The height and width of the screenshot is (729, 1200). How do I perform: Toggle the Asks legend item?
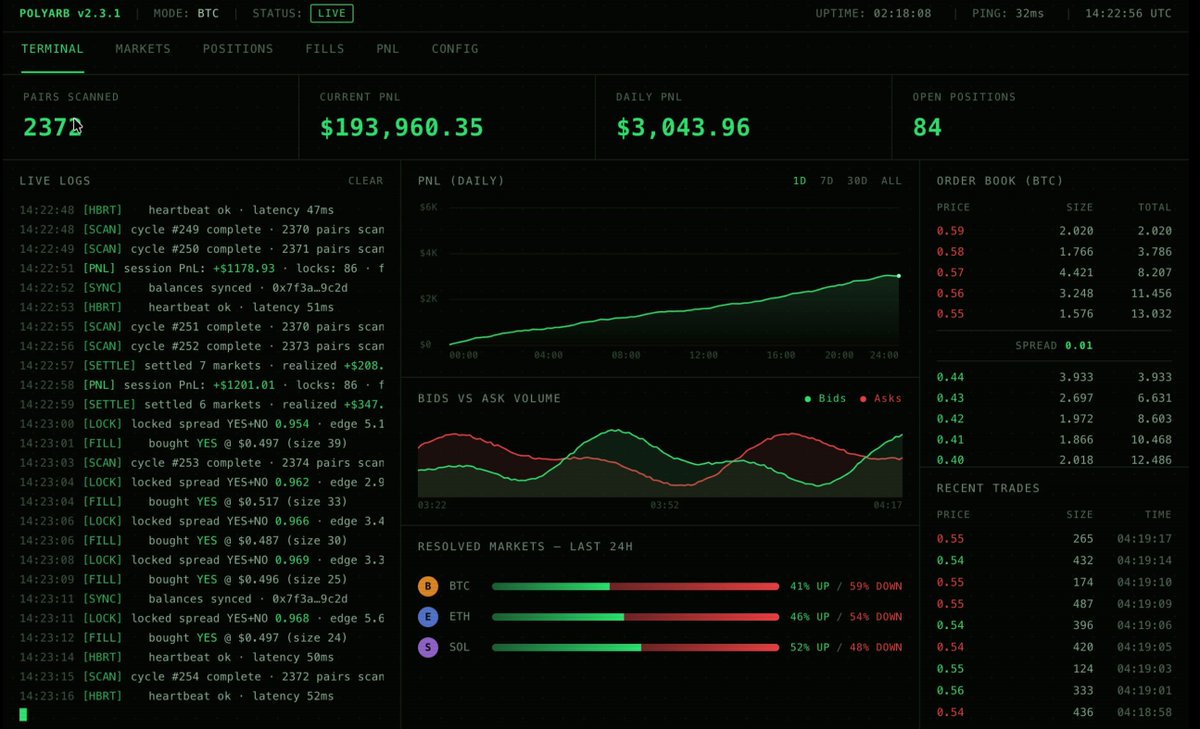[880, 399]
